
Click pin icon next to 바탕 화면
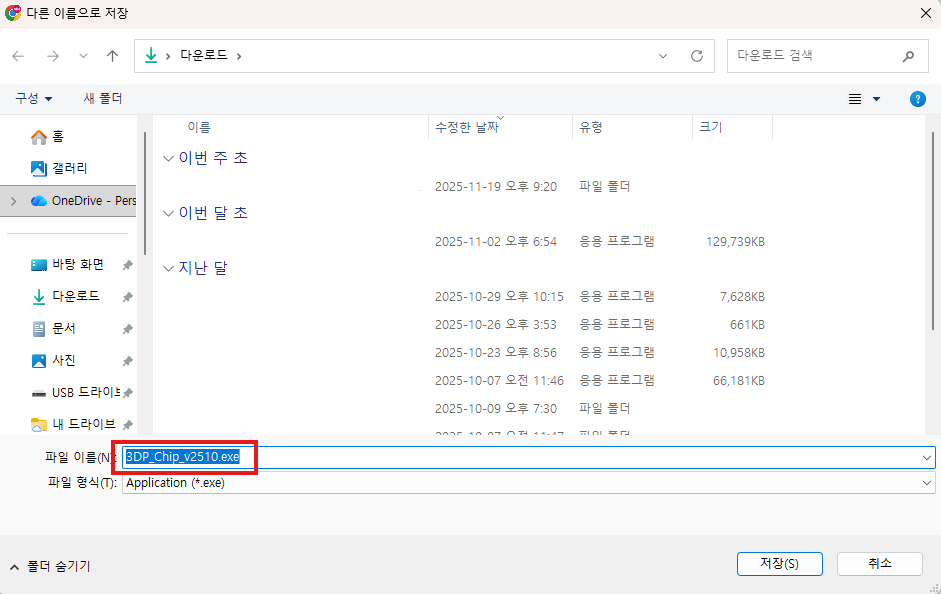click(x=127, y=265)
